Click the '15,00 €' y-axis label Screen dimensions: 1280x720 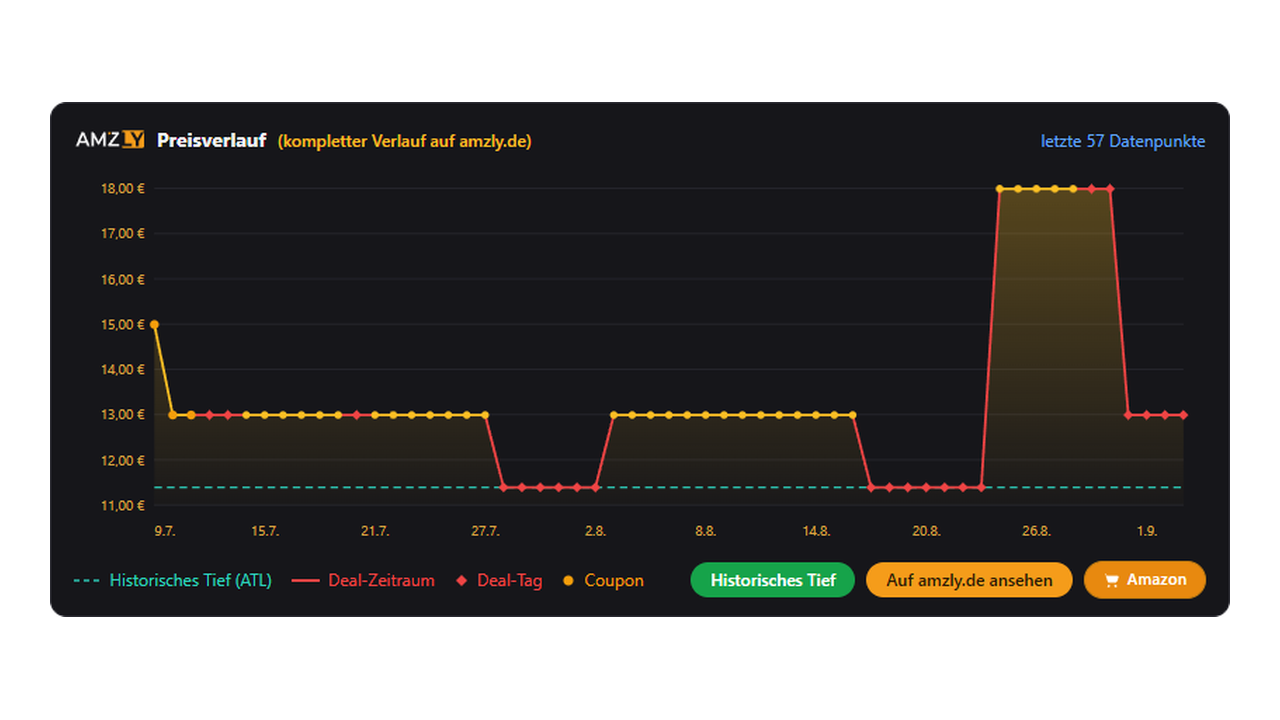tap(123, 324)
